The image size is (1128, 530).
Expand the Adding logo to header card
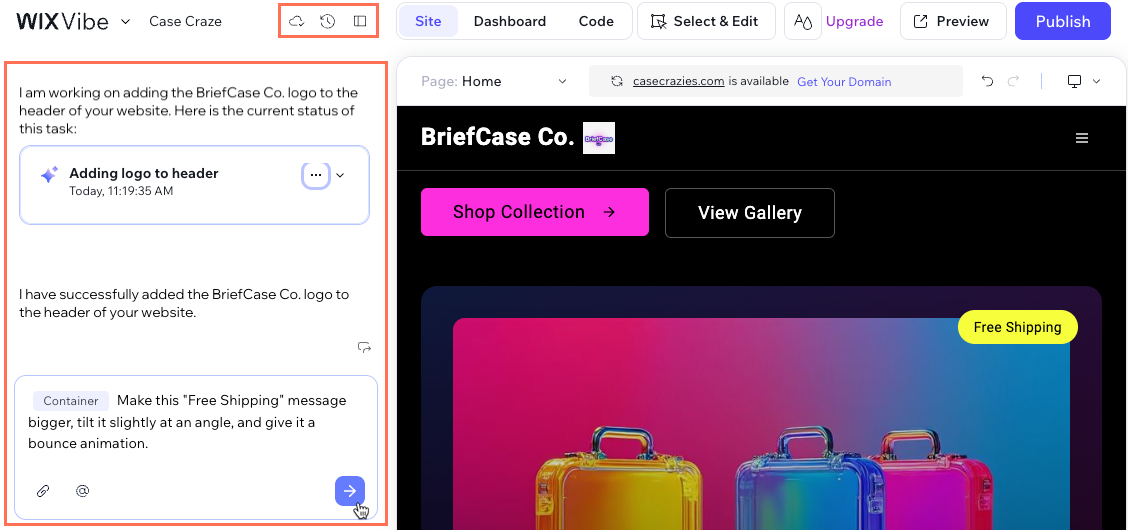coord(341,175)
